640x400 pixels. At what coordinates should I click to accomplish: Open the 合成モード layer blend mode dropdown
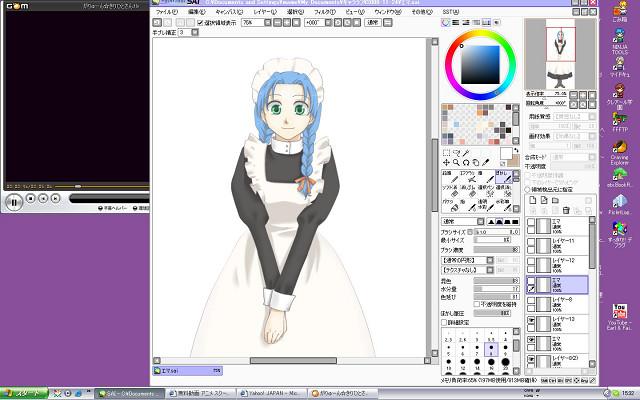coord(592,157)
